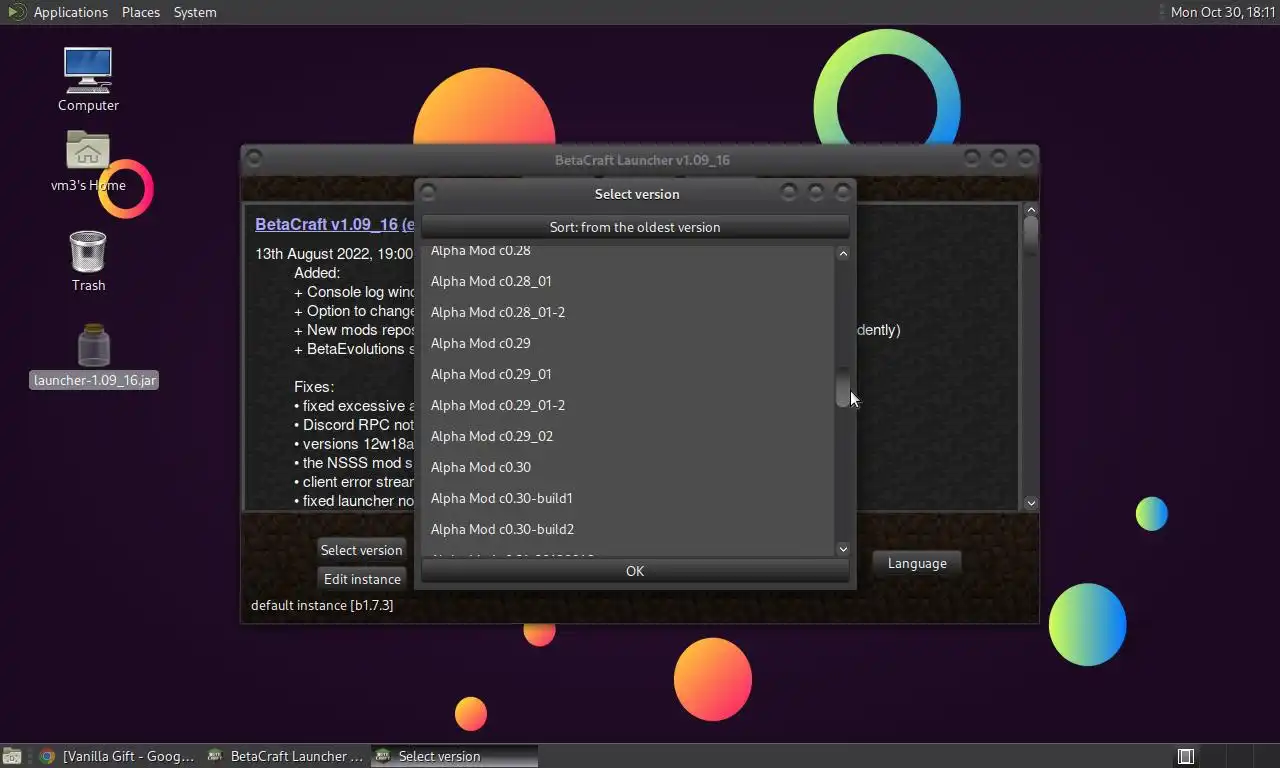Click the launcher changelog scrollbar down arrow
The height and width of the screenshot is (768, 1280).
(x=1031, y=503)
